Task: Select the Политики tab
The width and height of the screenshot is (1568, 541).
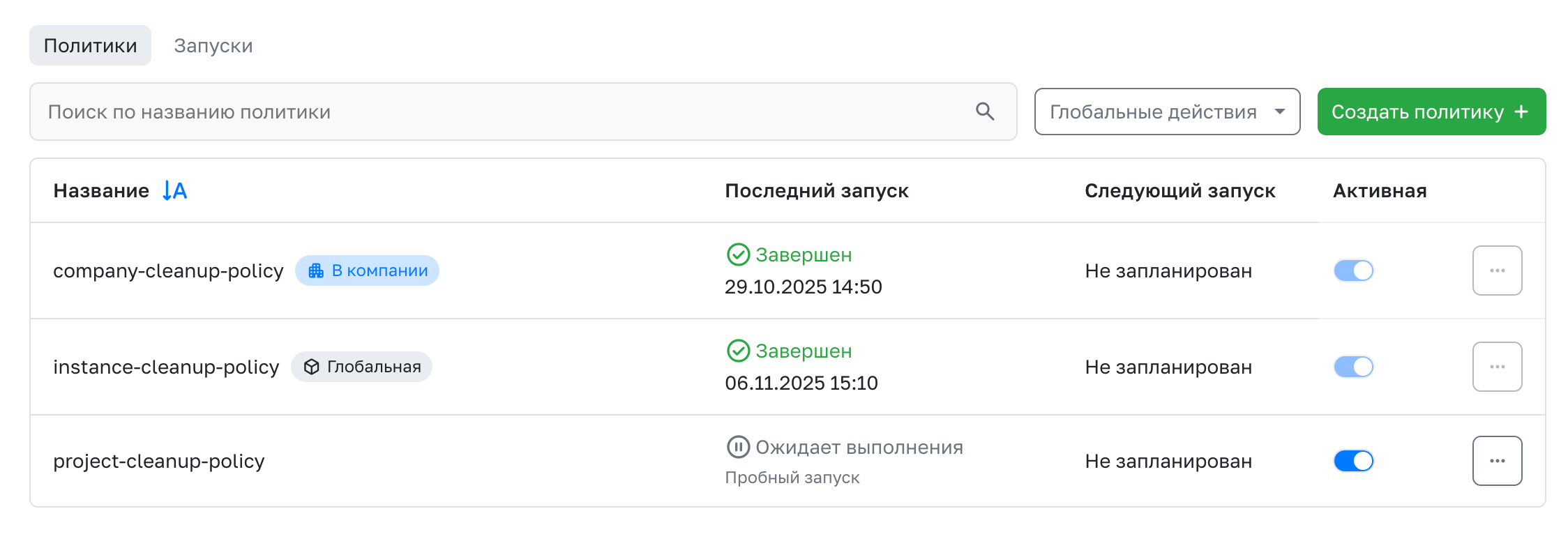Action: click(89, 45)
